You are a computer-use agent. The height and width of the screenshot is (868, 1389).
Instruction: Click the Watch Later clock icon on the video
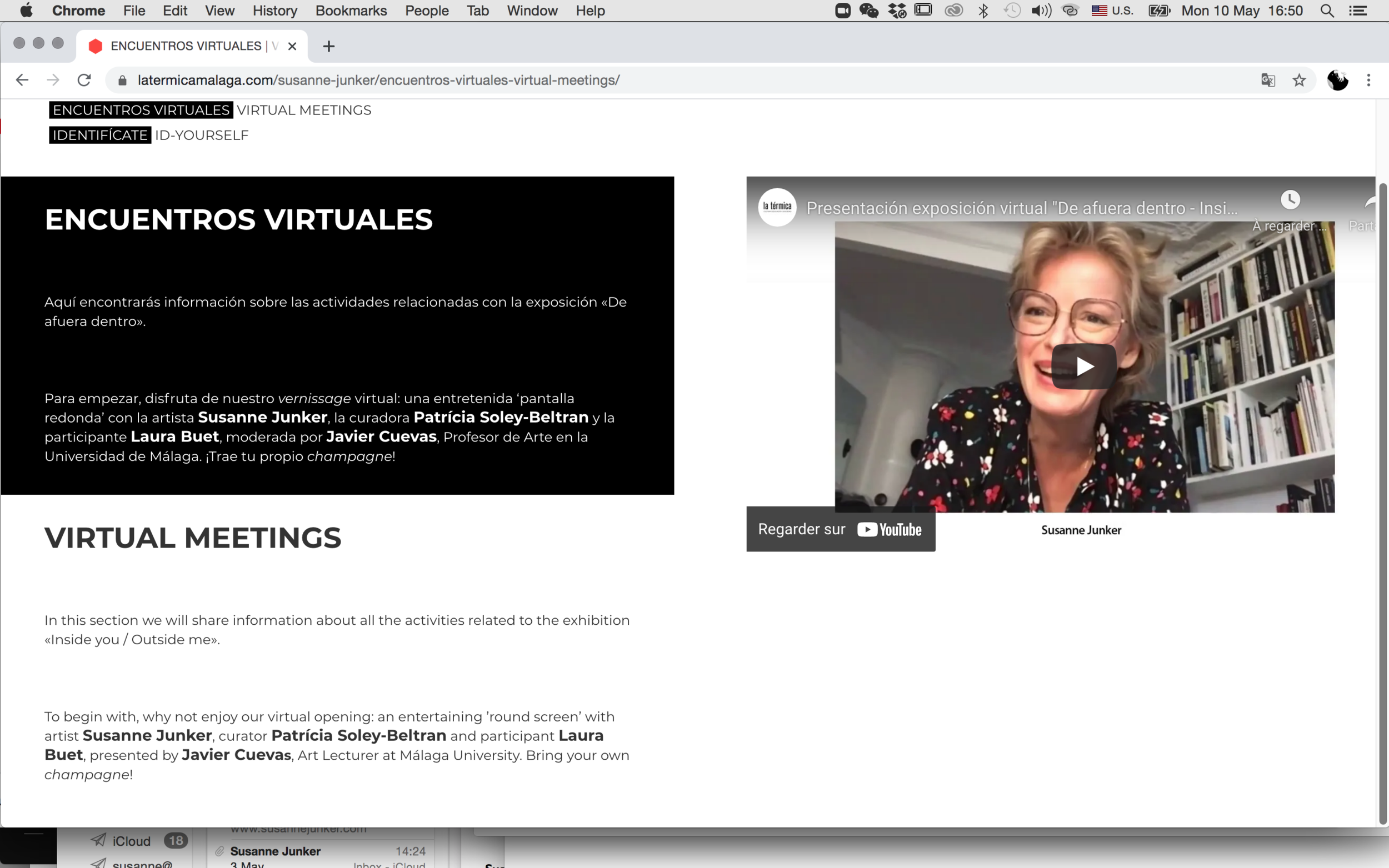(1290, 200)
